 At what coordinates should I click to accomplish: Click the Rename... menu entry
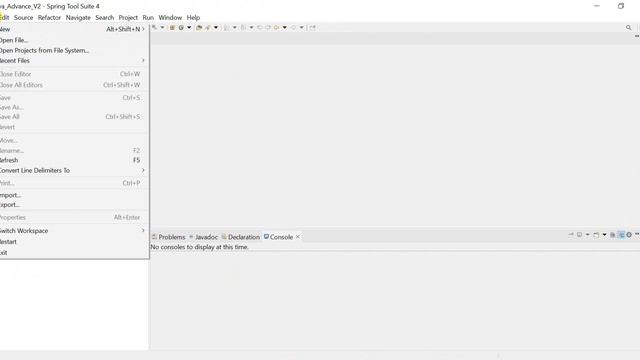click(73, 151)
